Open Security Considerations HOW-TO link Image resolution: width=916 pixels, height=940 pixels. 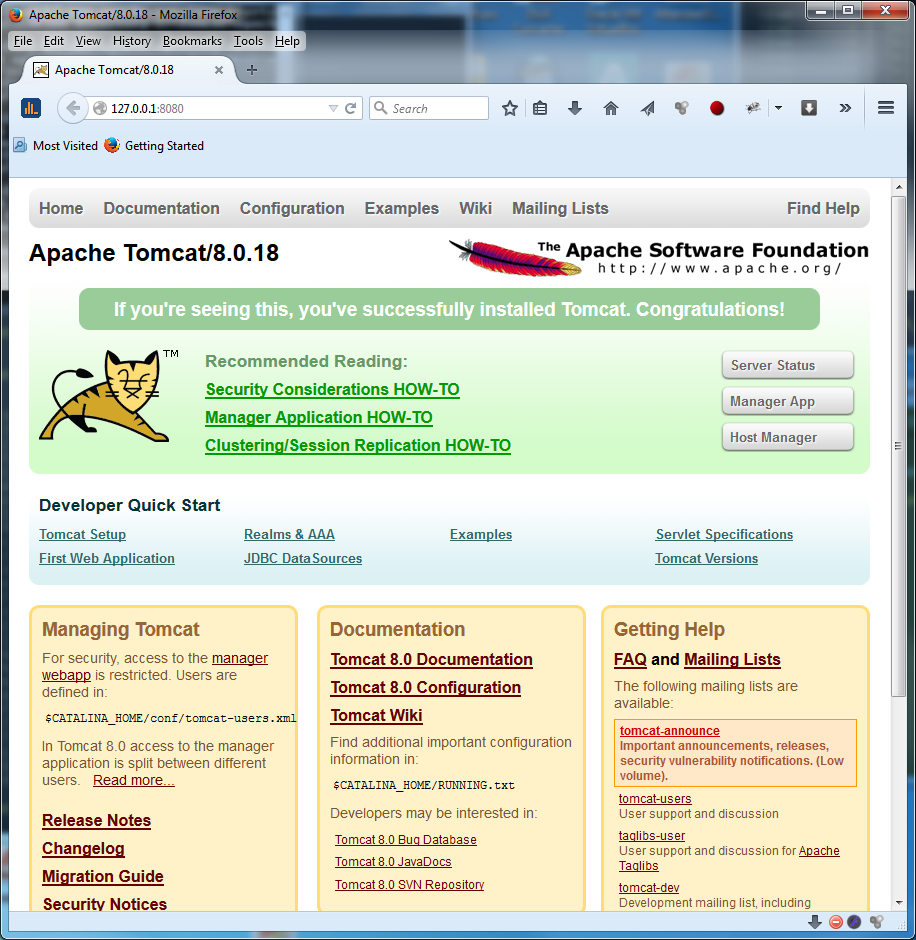click(332, 389)
